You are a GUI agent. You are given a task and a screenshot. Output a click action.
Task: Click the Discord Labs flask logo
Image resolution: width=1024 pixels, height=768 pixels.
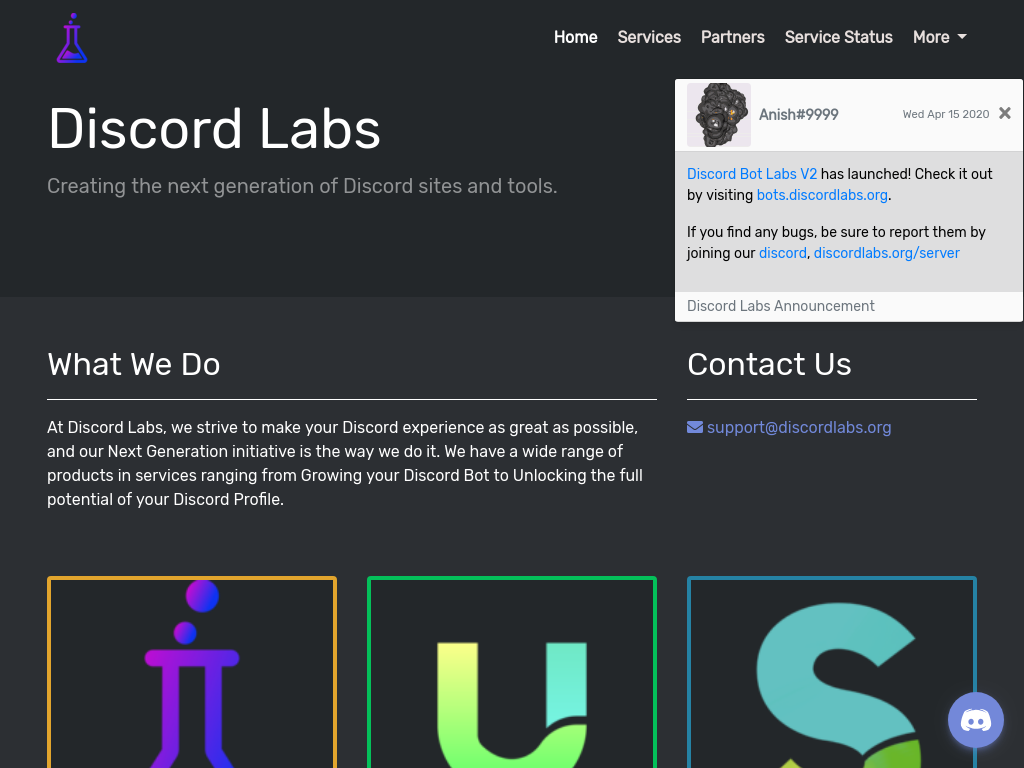72,38
